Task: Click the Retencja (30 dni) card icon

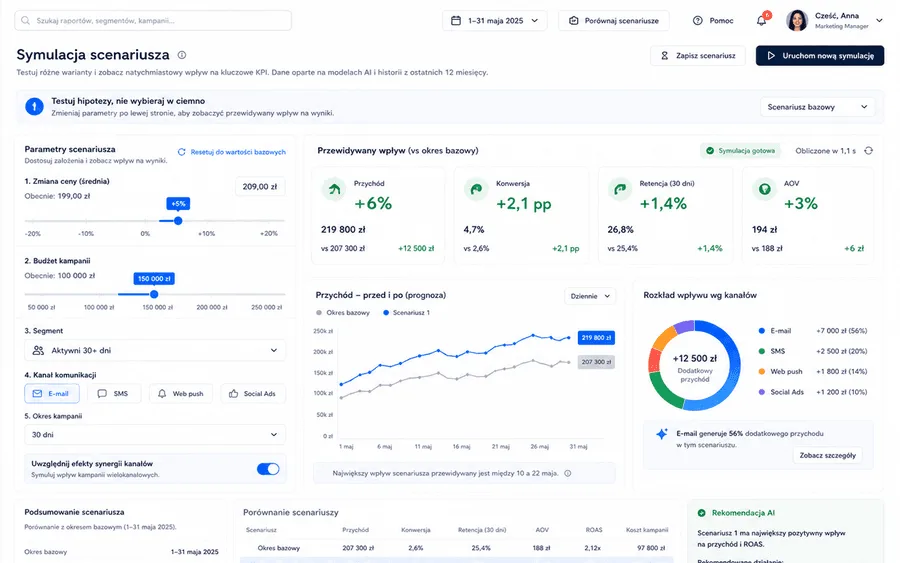Action: click(620, 189)
